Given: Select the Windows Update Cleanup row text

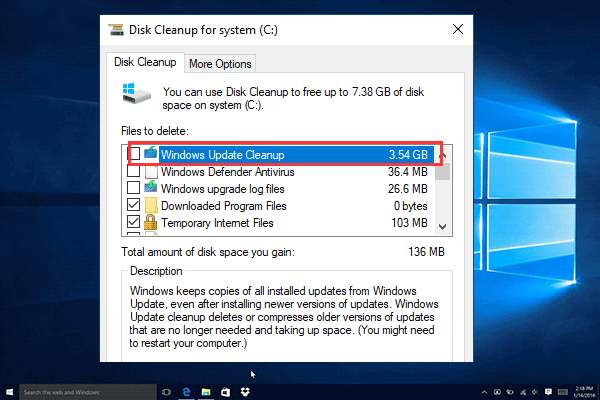Looking at the screenshot, I should (x=223, y=155).
